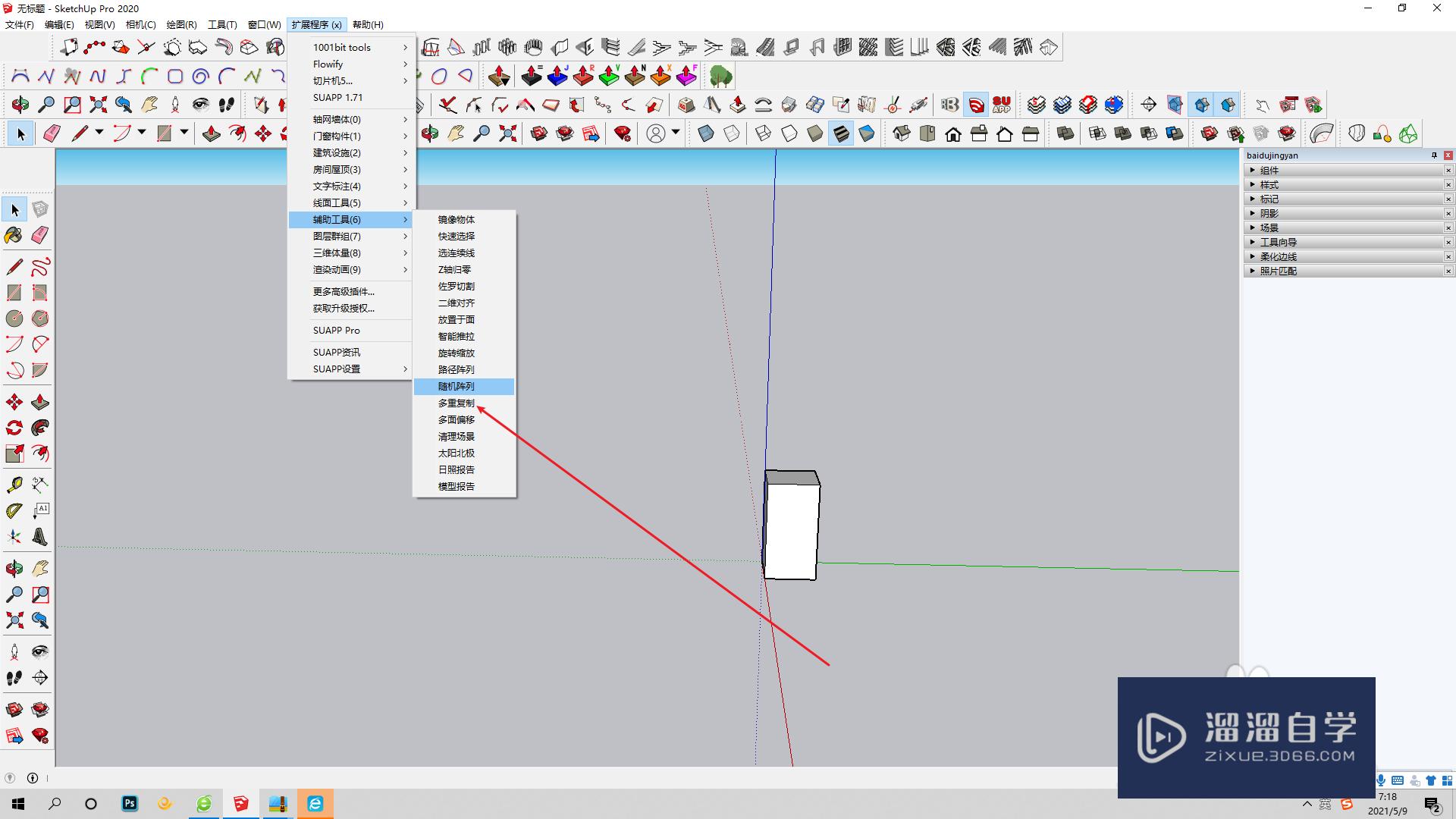
Task: Open the 文件(F) menu
Action: (x=20, y=25)
